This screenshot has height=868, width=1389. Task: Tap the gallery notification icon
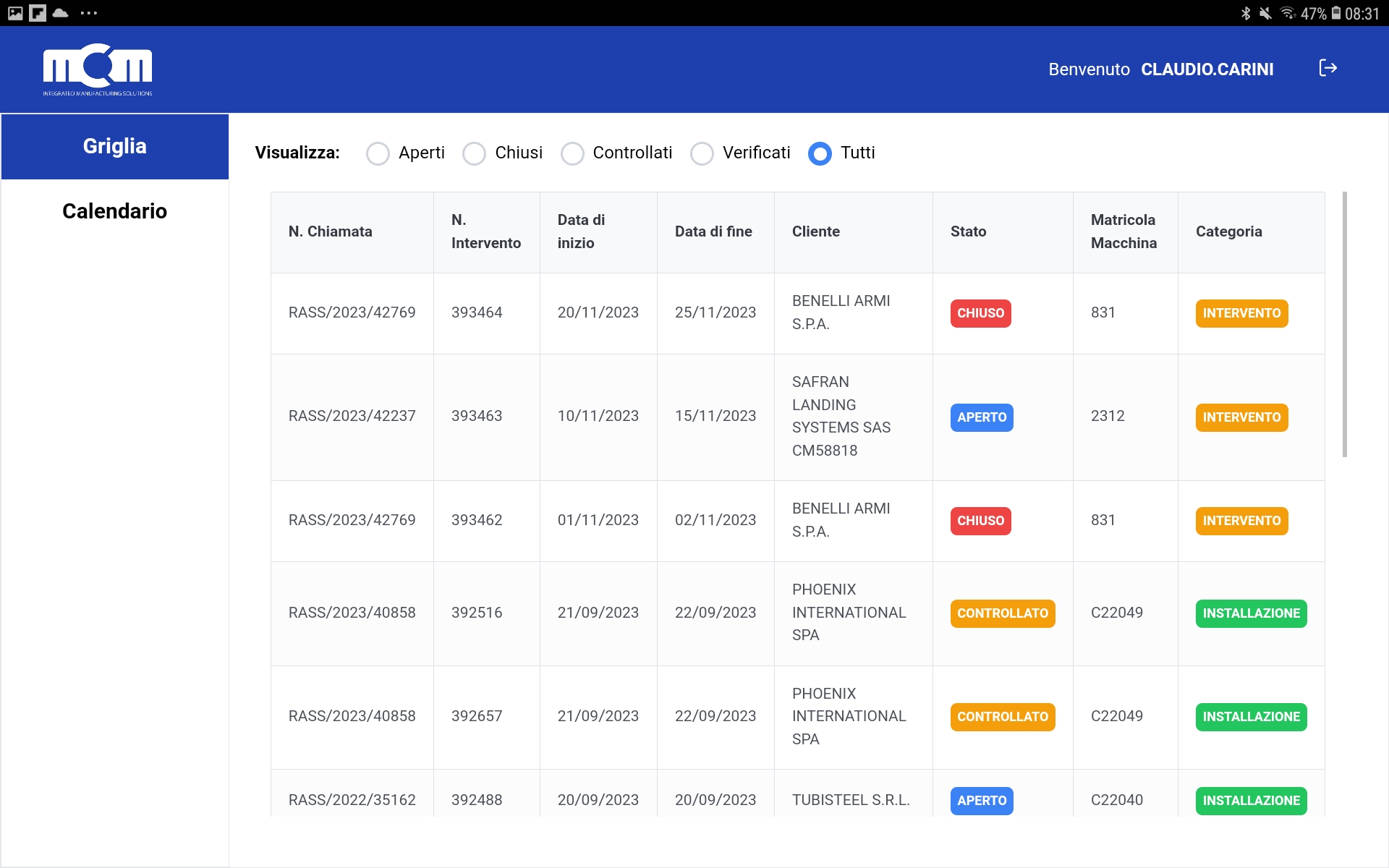(15, 13)
